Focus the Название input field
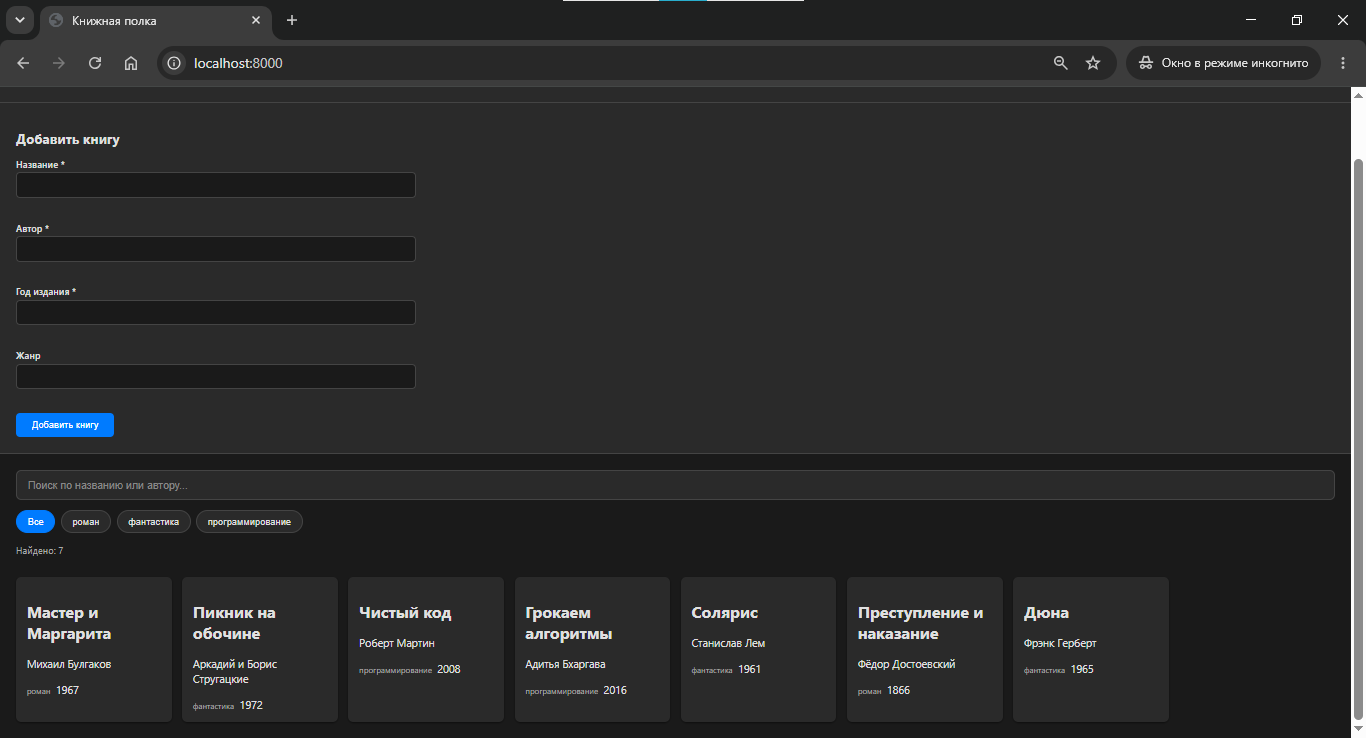Image resolution: width=1366 pixels, height=738 pixels. coord(215,185)
